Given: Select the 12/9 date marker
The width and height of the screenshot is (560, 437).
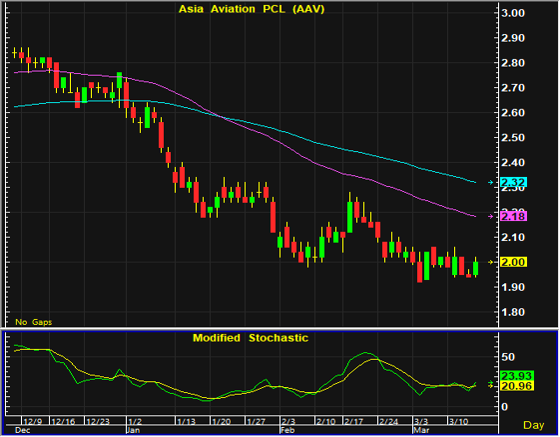Looking at the screenshot, I should click(32, 422).
